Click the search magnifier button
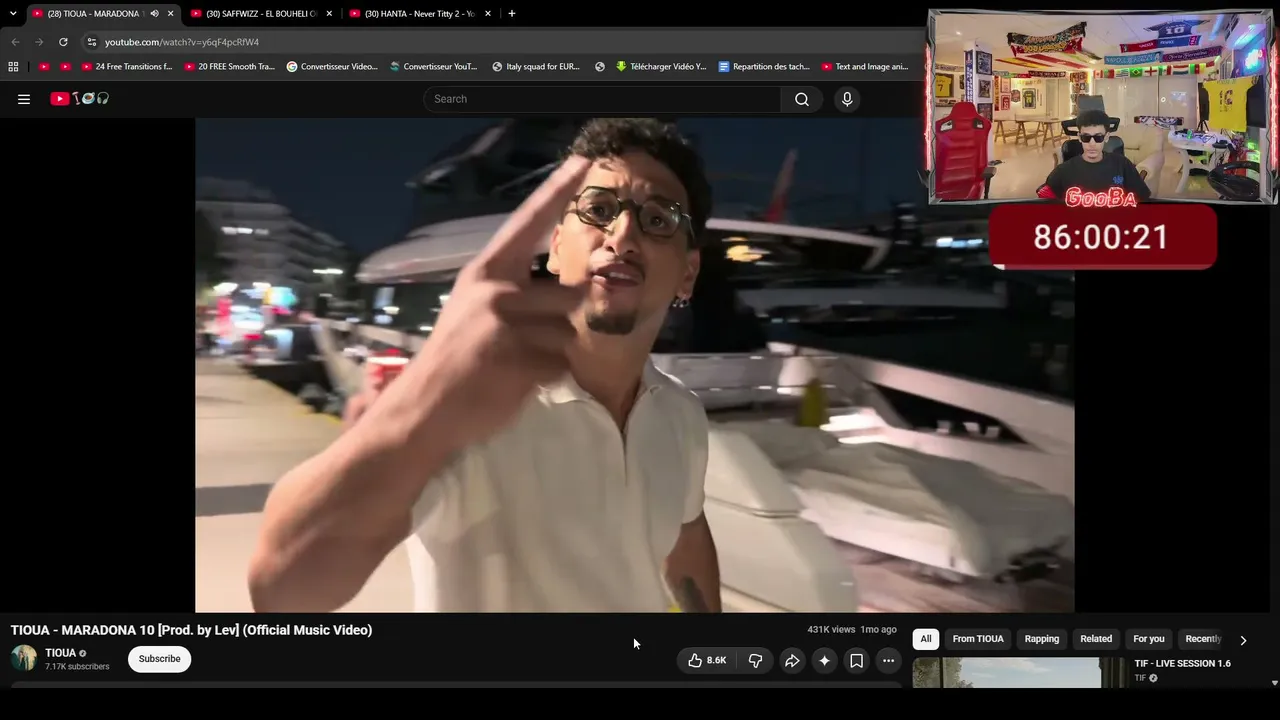 point(801,99)
